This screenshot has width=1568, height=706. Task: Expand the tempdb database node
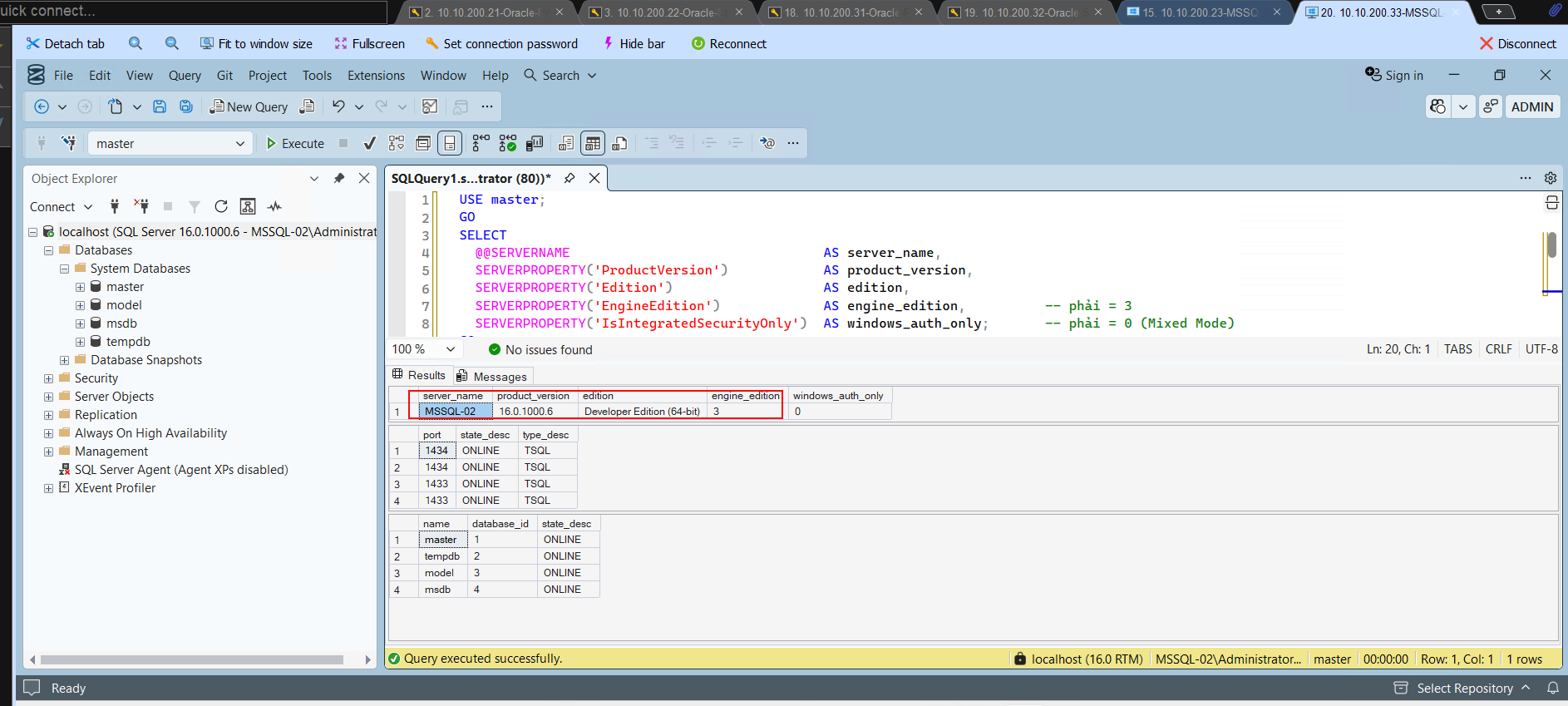[80, 342]
